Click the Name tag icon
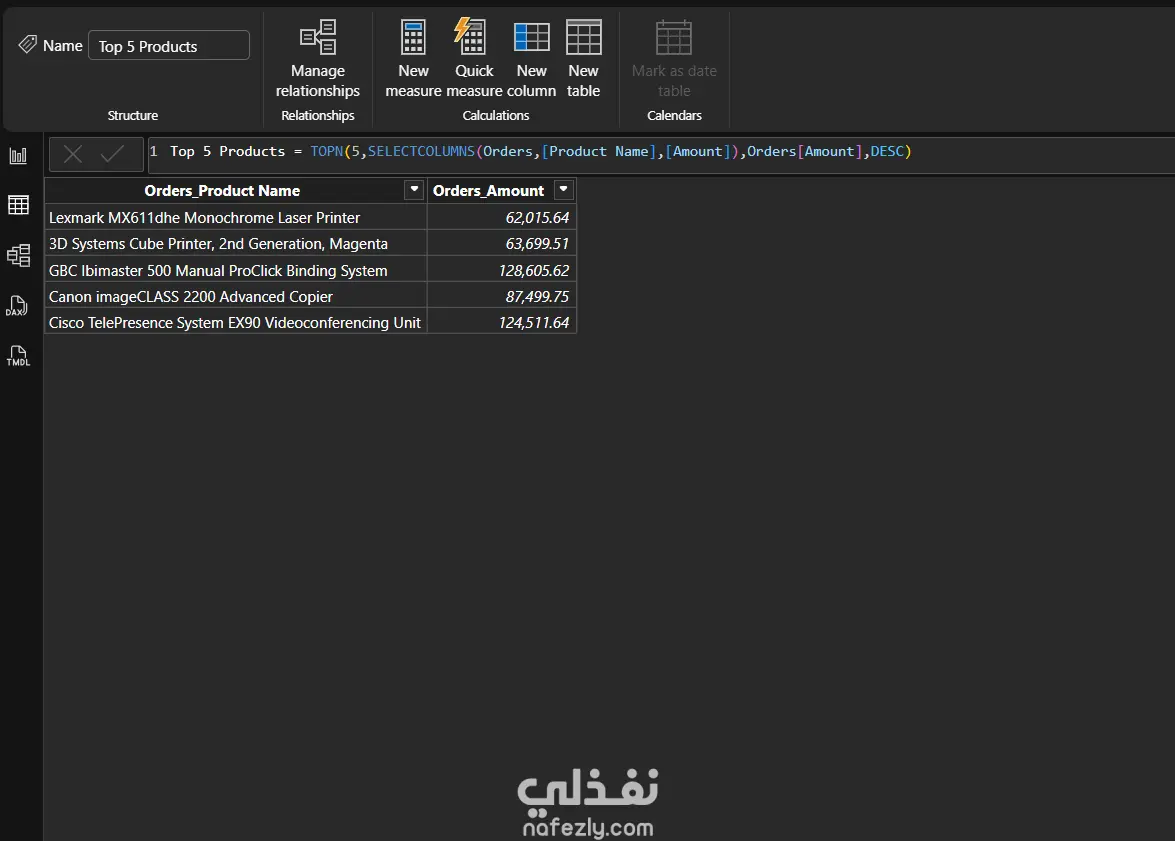 point(27,45)
